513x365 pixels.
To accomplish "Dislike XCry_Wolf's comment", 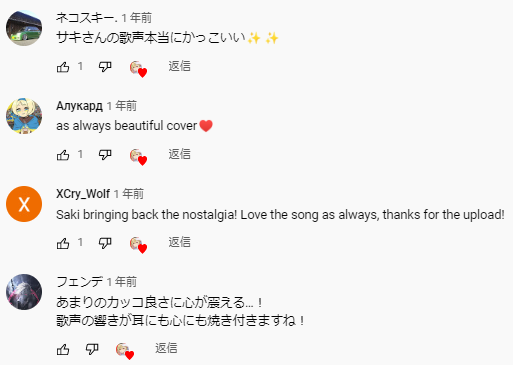I will point(105,243).
